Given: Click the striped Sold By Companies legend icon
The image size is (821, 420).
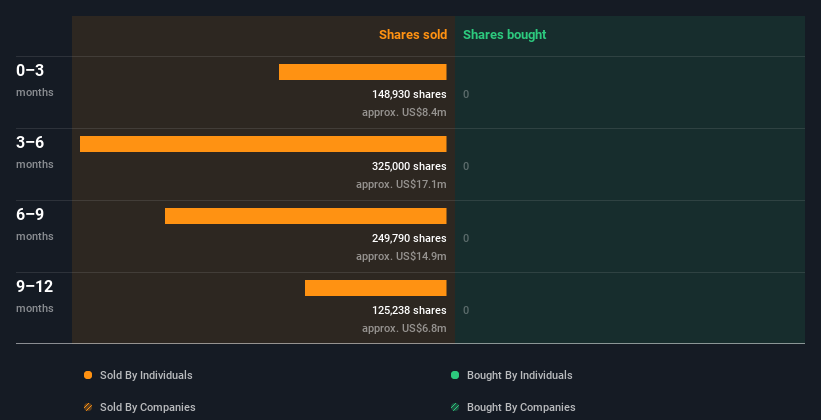Looking at the screenshot, I should [x=88, y=407].
